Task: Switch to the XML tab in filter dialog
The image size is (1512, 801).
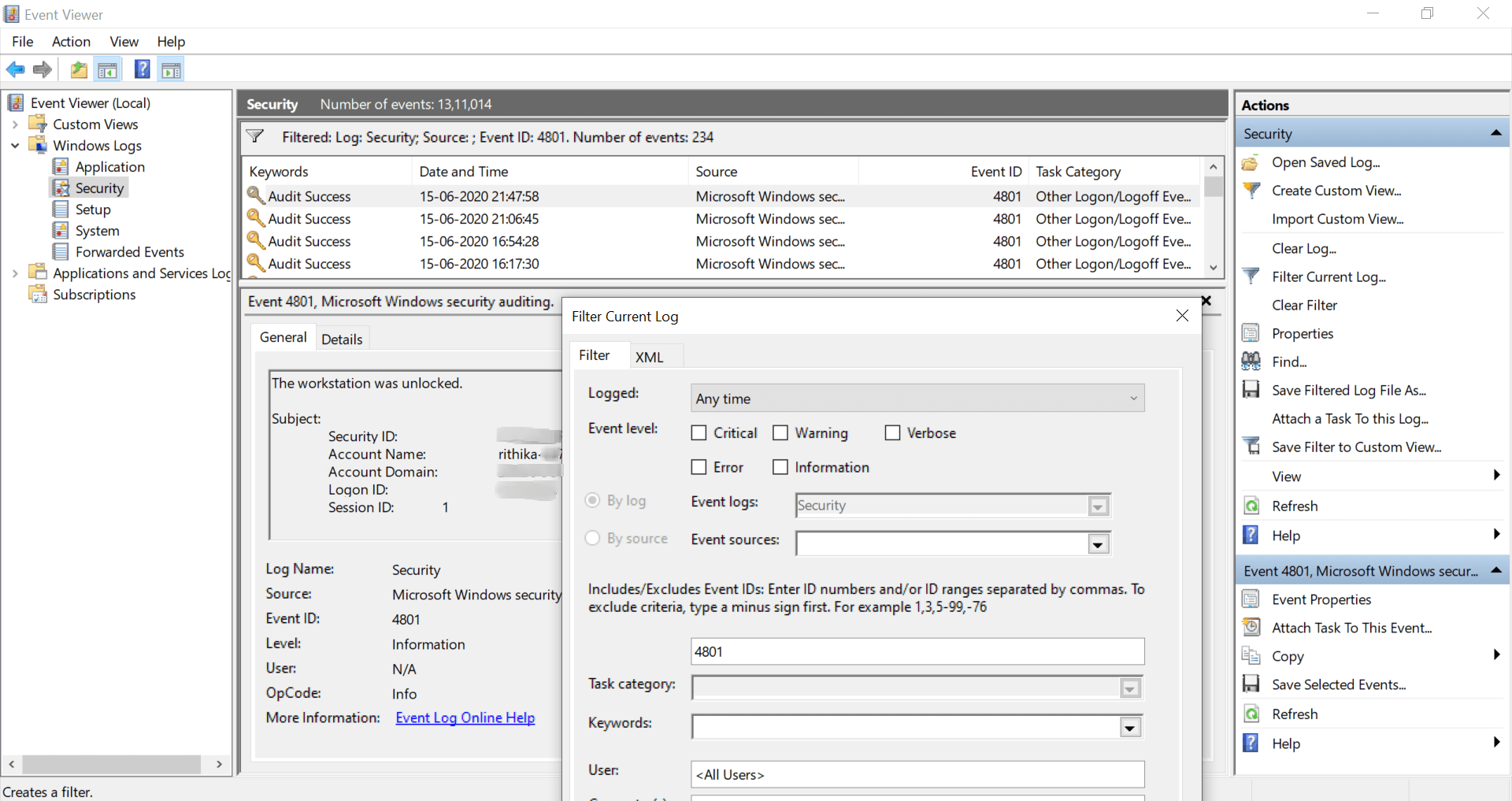Action: (649, 357)
